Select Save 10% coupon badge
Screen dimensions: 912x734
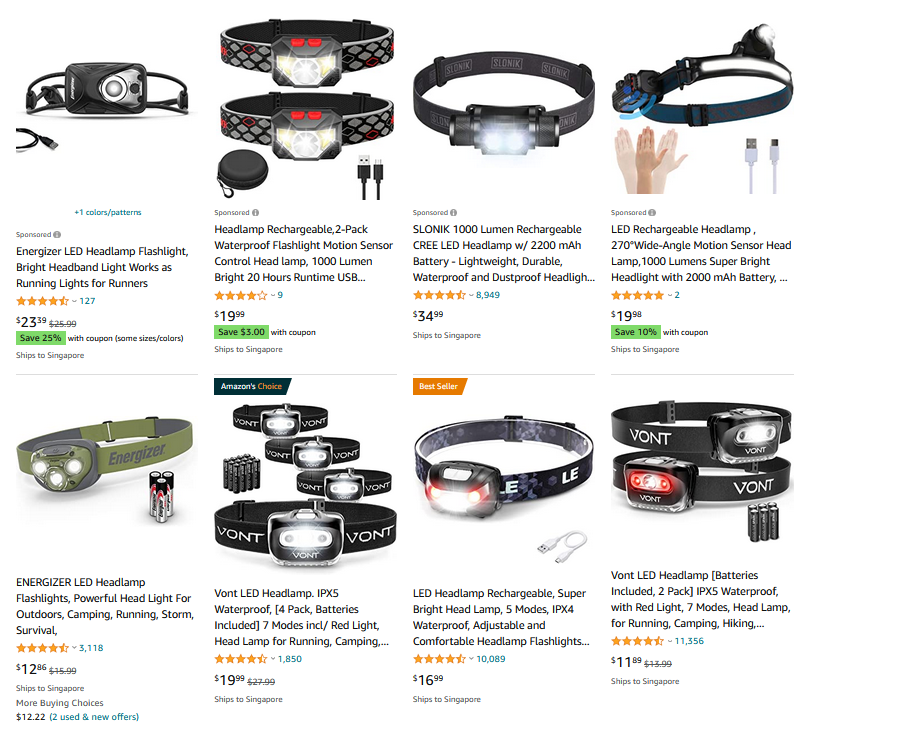tap(636, 332)
